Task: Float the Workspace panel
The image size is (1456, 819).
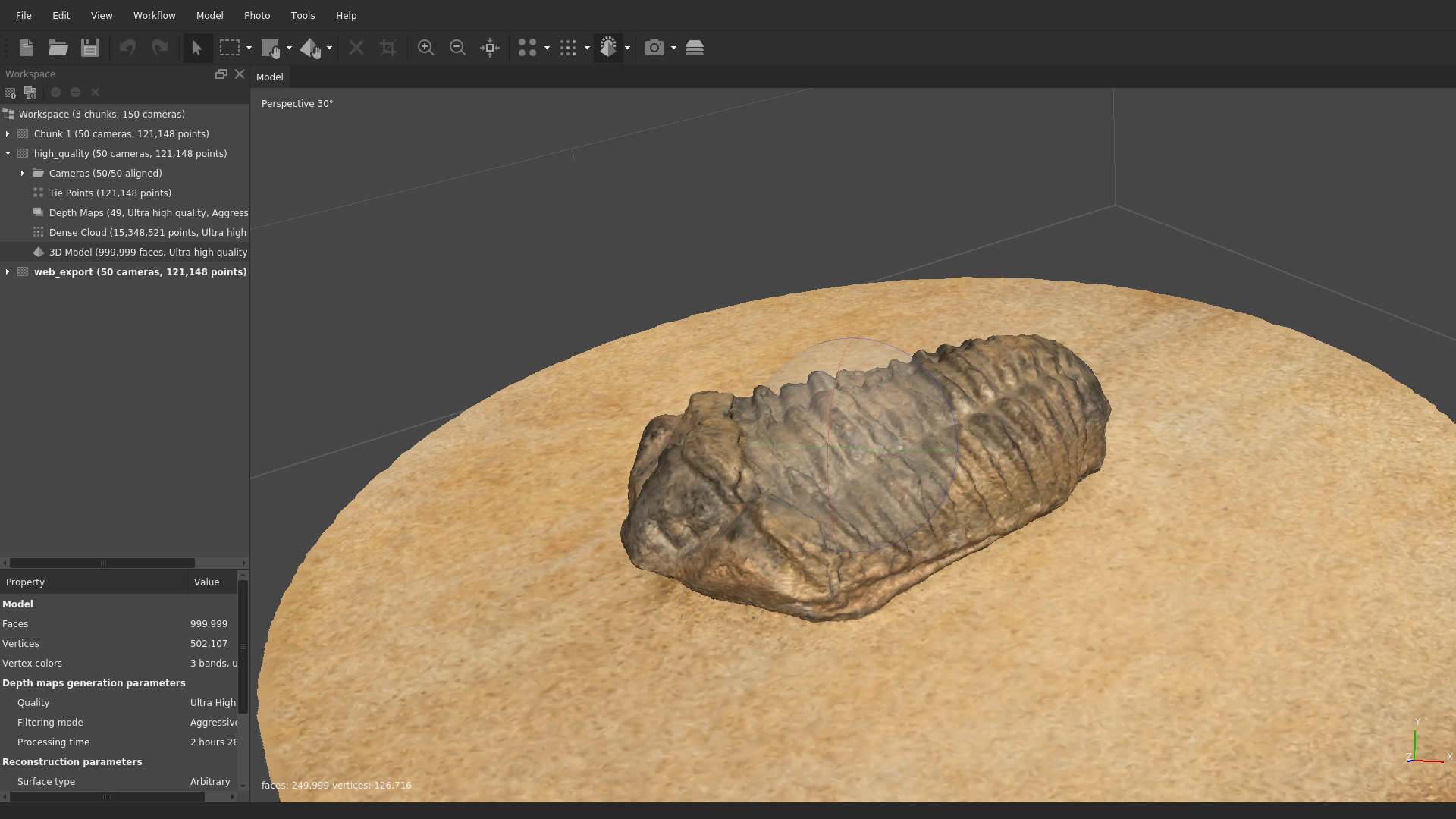Action: [221, 74]
